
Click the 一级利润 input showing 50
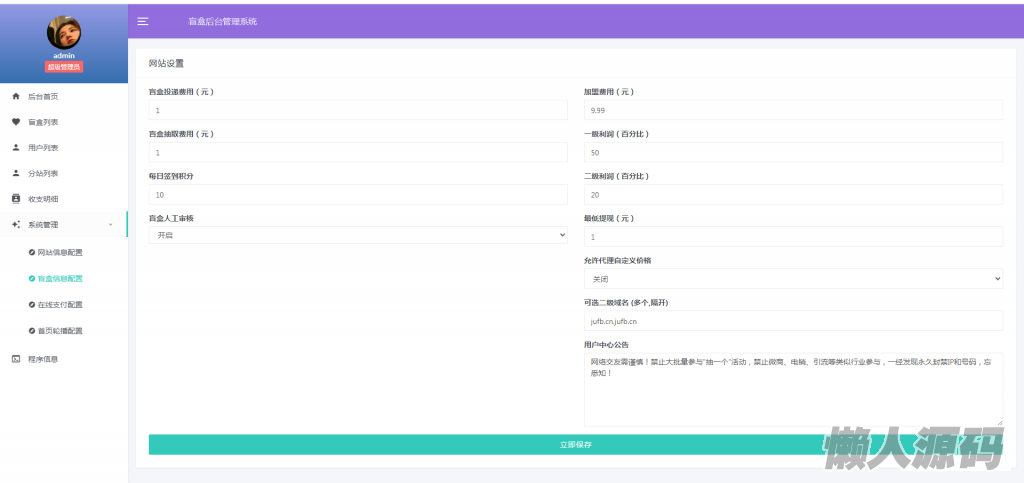pyautogui.click(x=793, y=153)
